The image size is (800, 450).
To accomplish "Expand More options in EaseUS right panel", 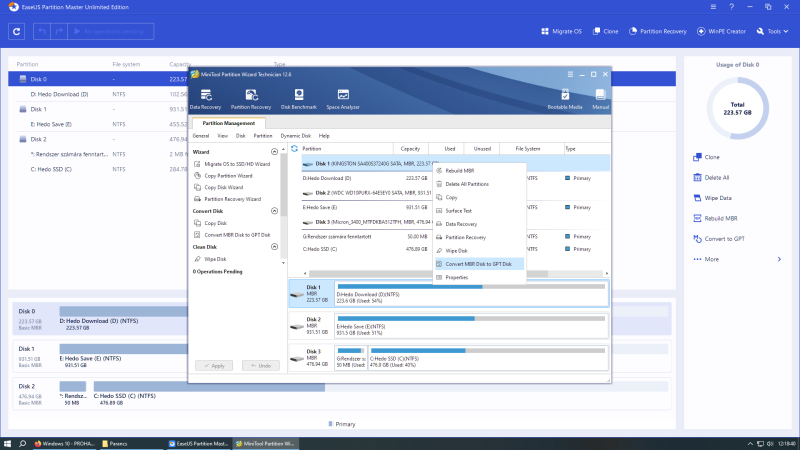I will (x=737, y=259).
